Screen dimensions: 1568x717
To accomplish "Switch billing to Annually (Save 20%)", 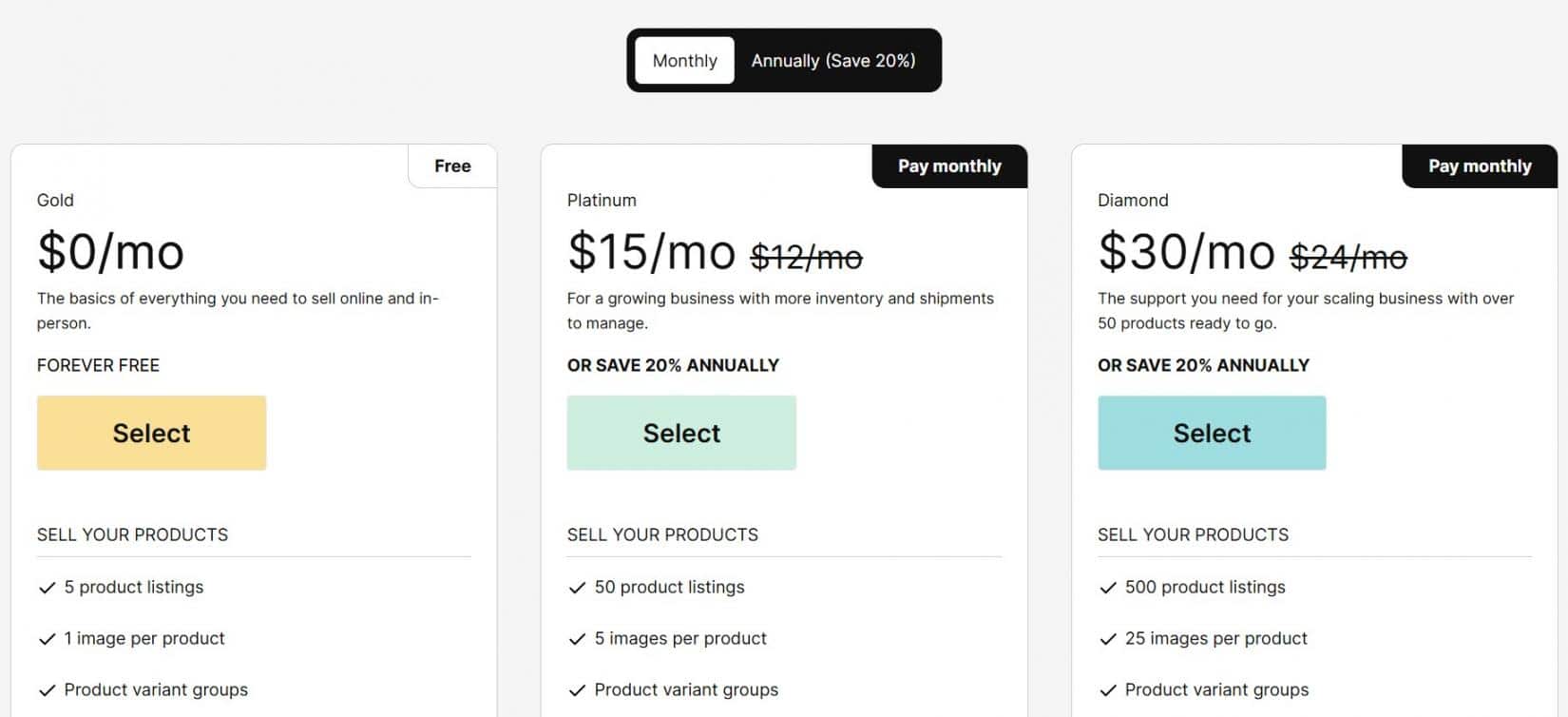I will coord(833,61).
